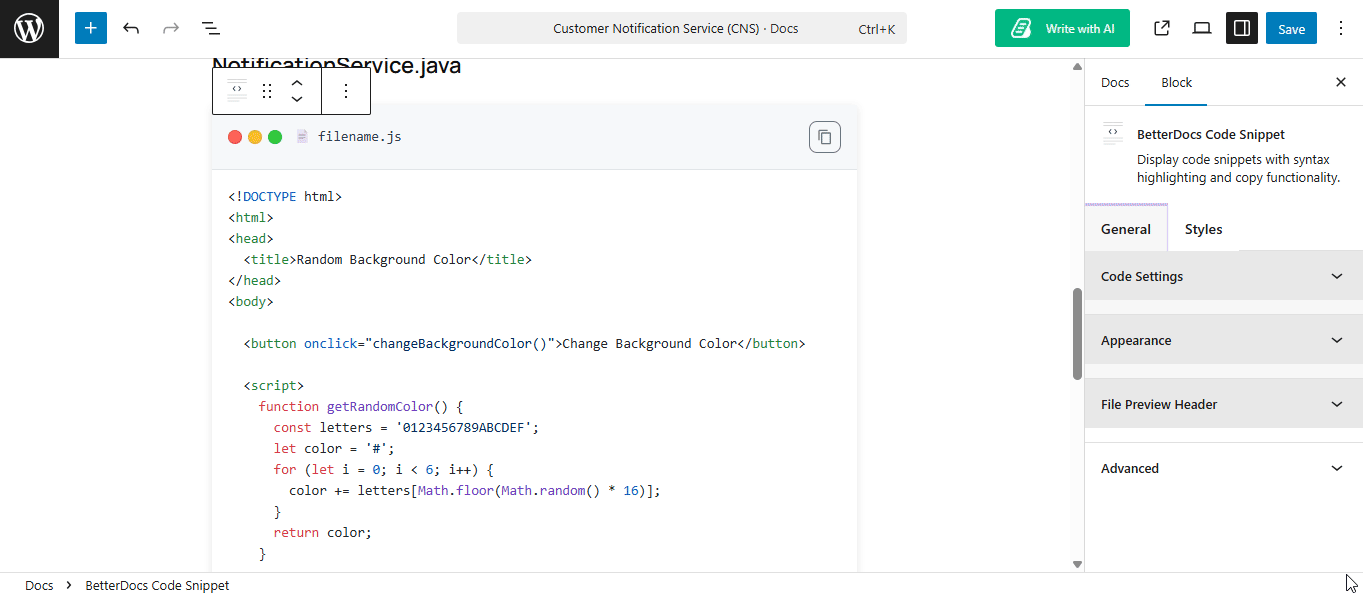Screen dimensions: 1363x596
Task: Select the Styles tab
Action: point(1203,229)
